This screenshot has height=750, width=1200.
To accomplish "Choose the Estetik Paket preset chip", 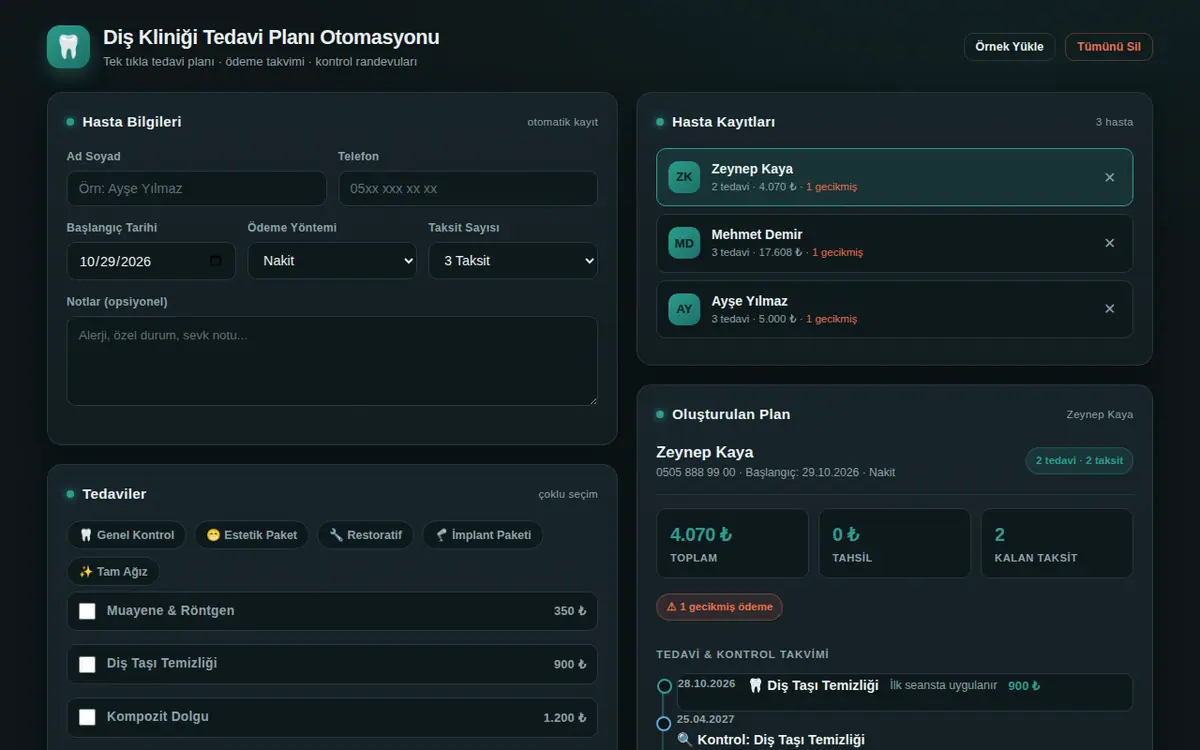I will pos(252,535).
